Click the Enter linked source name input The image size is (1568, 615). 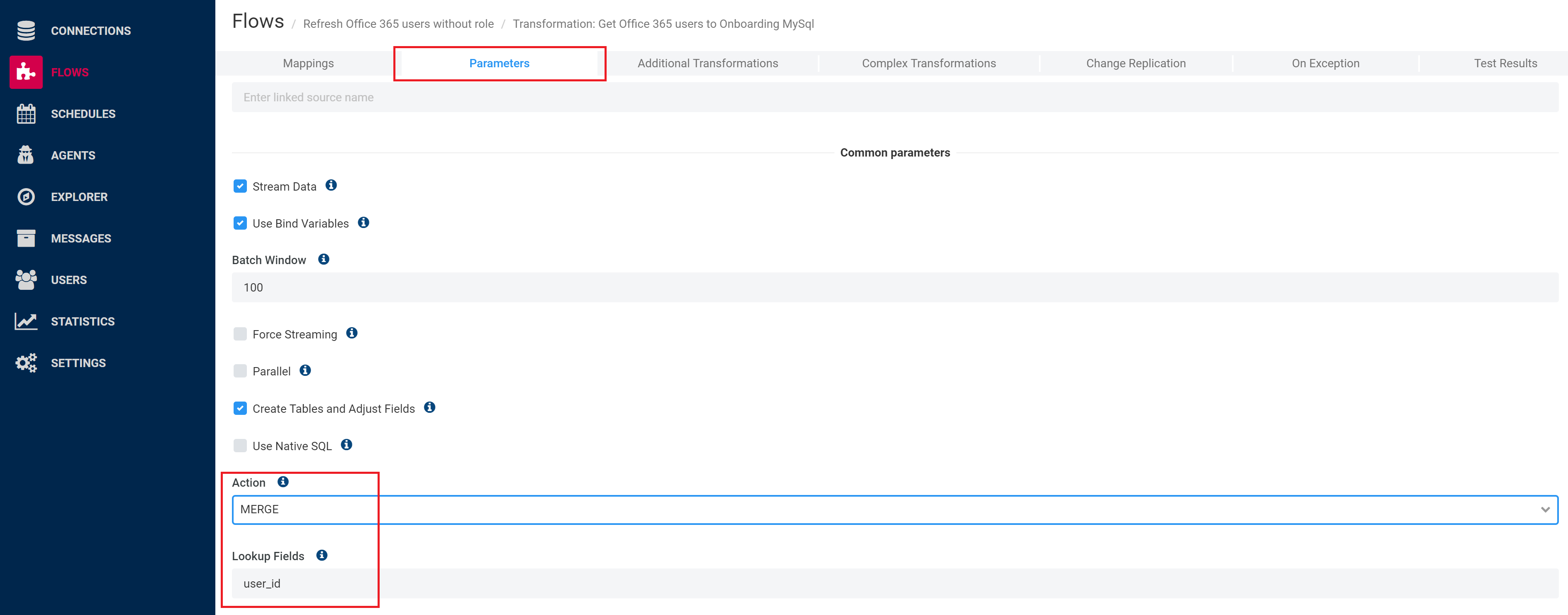pos(894,97)
